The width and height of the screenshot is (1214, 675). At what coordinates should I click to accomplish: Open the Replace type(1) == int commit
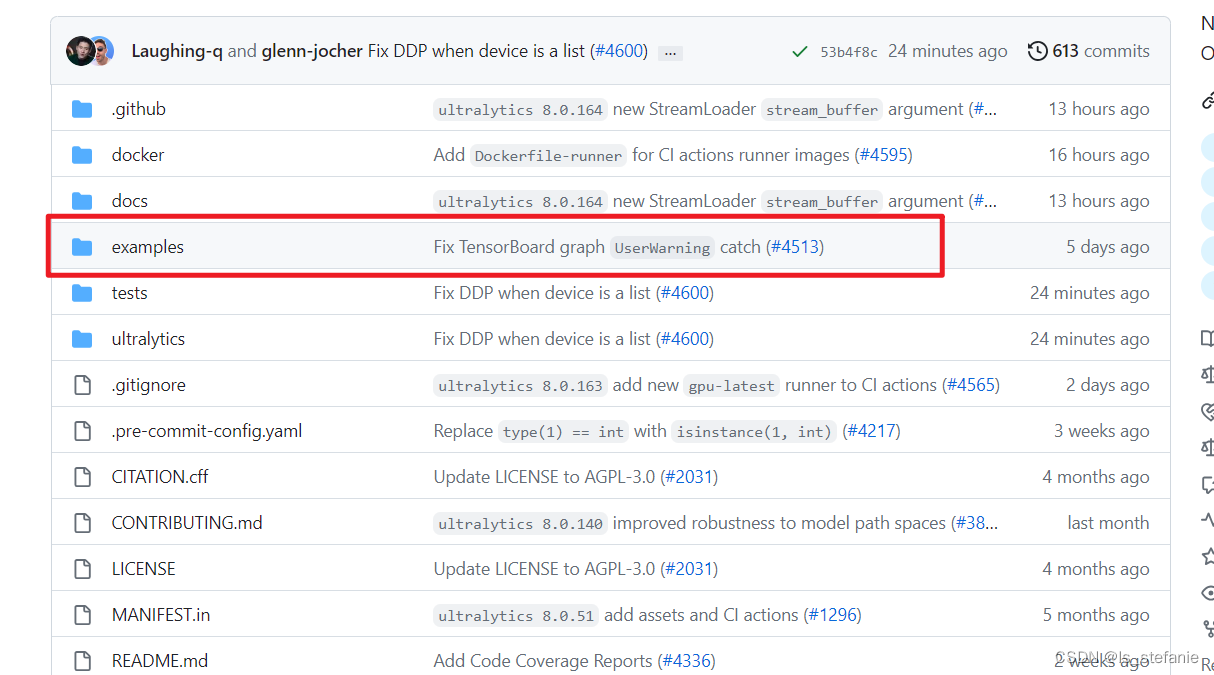coord(635,431)
